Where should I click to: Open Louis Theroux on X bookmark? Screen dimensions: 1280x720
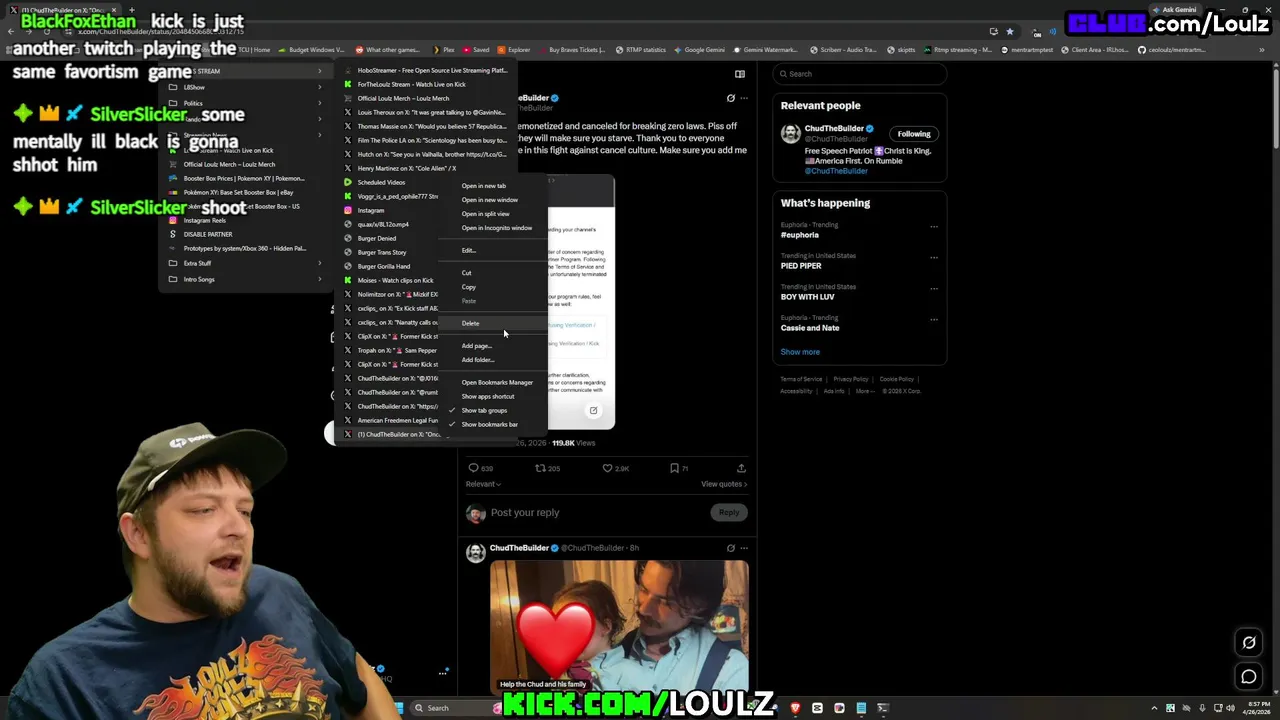[426, 112]
